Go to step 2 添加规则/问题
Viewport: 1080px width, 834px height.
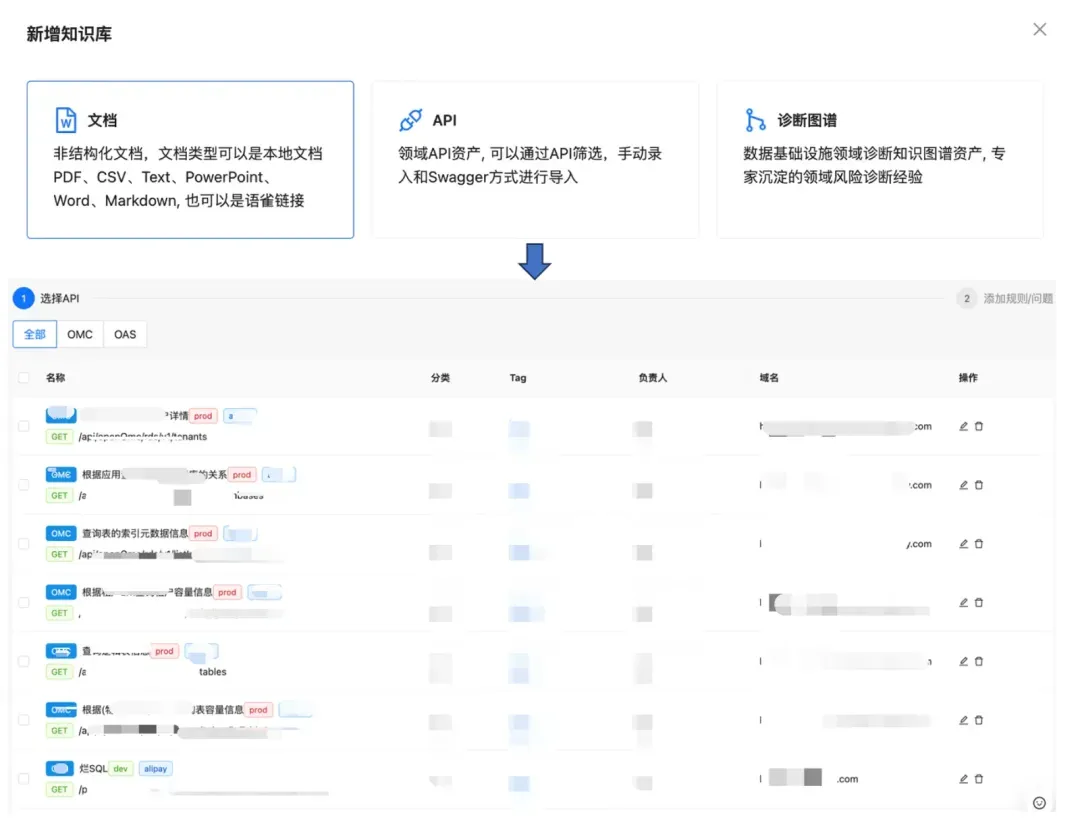point(1005,298)
